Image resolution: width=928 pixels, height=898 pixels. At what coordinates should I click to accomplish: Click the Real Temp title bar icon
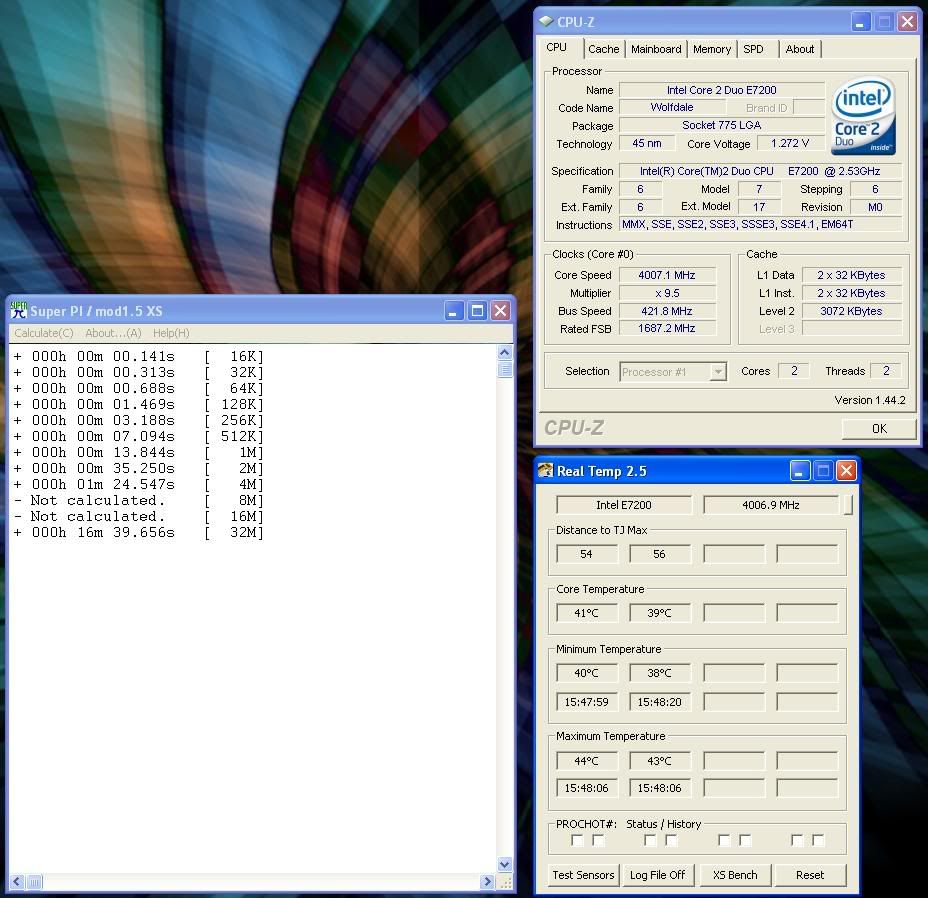pyautogui.click(x=545, y=471)
